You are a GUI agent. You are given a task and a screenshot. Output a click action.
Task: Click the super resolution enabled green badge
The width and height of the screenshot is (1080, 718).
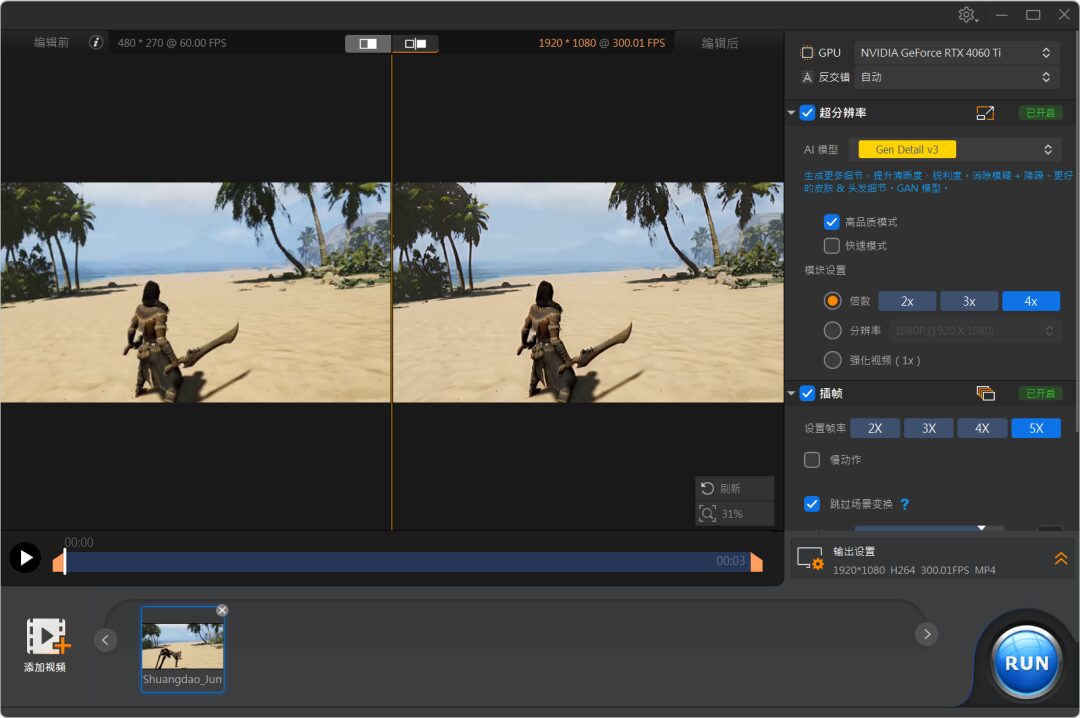point(1040,113)
